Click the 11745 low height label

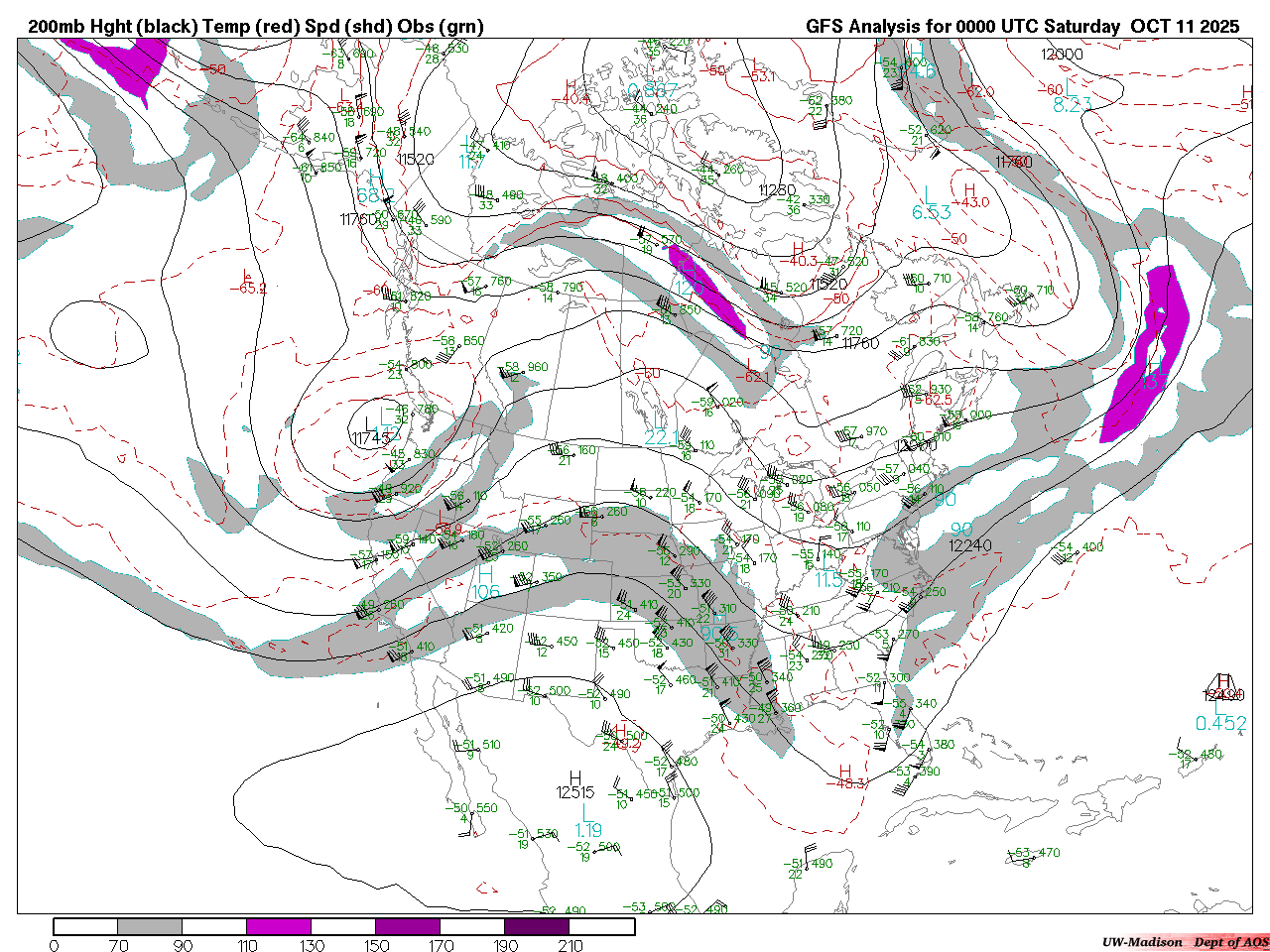(x=370, y=437)
